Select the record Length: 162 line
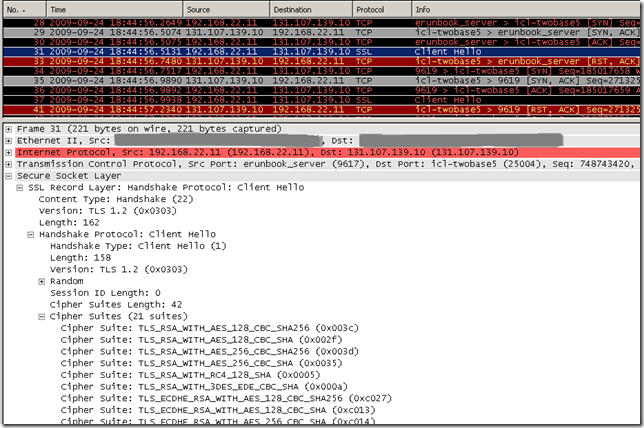 (x=69, y=223)
